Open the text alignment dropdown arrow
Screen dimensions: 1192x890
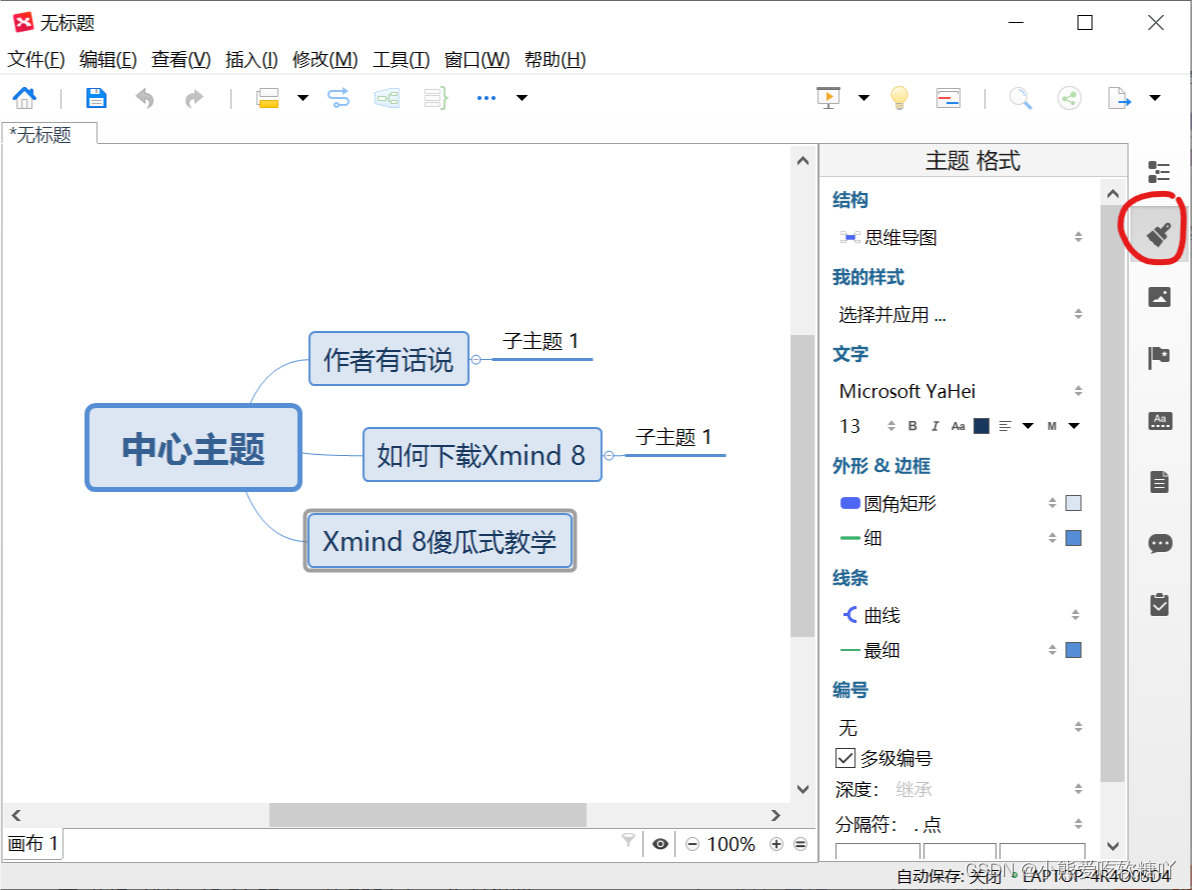tap(1028, 426)
